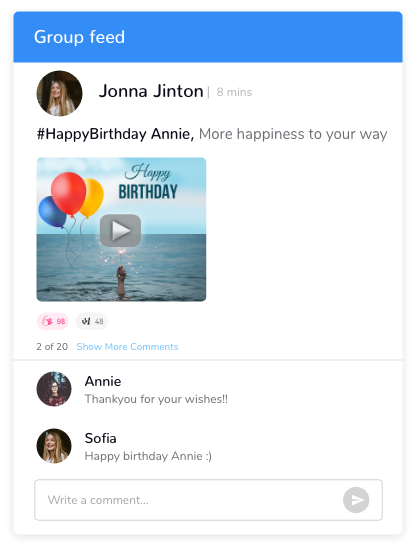
Task: Open Sofia's avatar in the comments
Action: [x=54, y=446]
